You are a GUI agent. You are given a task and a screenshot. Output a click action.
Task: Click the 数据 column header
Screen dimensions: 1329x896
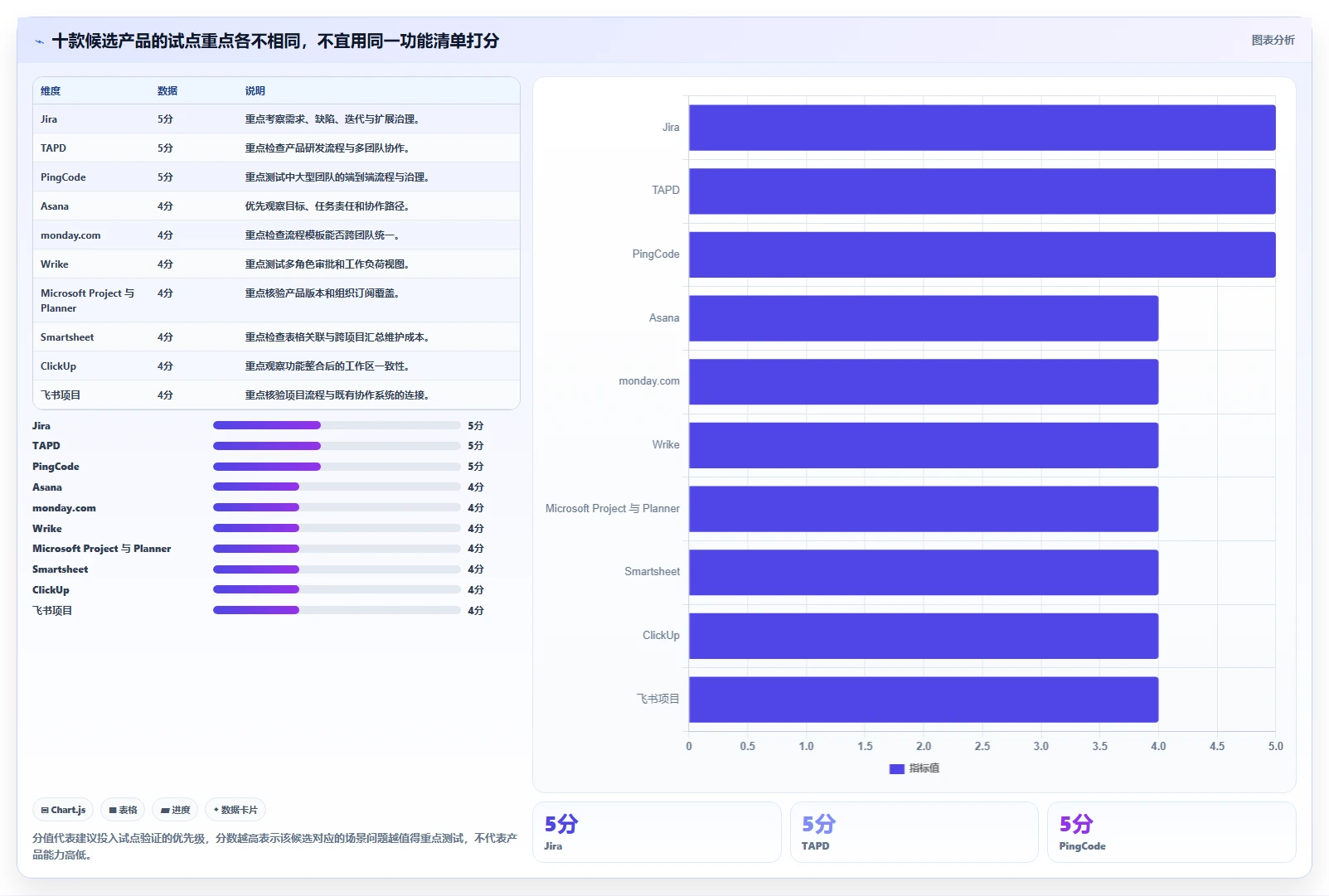(167, 91)
